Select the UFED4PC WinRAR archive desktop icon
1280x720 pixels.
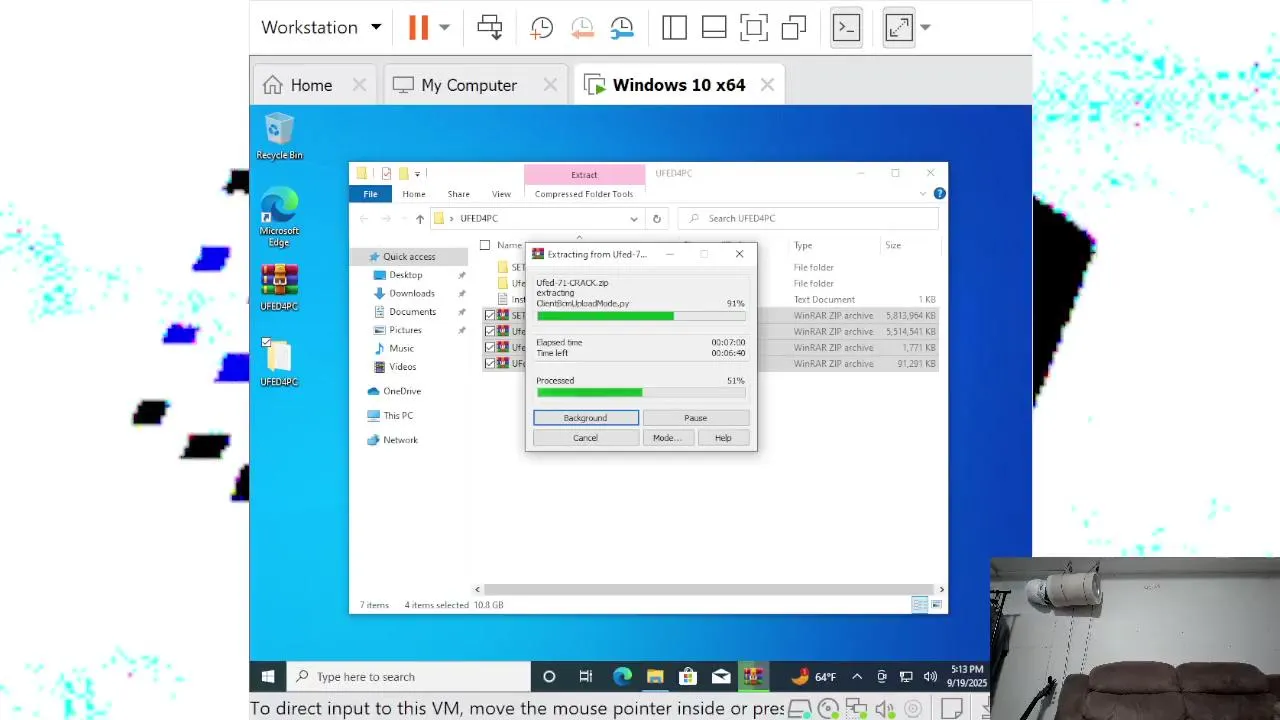(279, 288)
